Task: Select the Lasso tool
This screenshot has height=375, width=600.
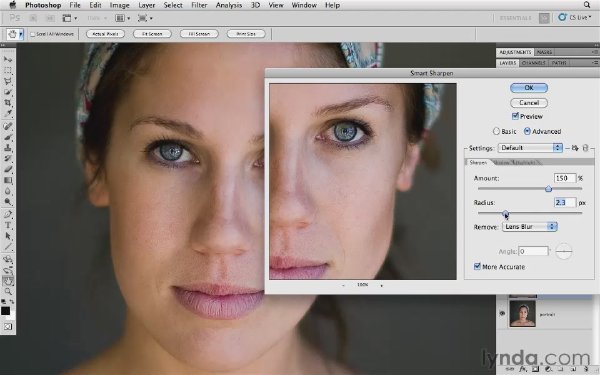Action: pyautogui.click(x=8, y=81)
